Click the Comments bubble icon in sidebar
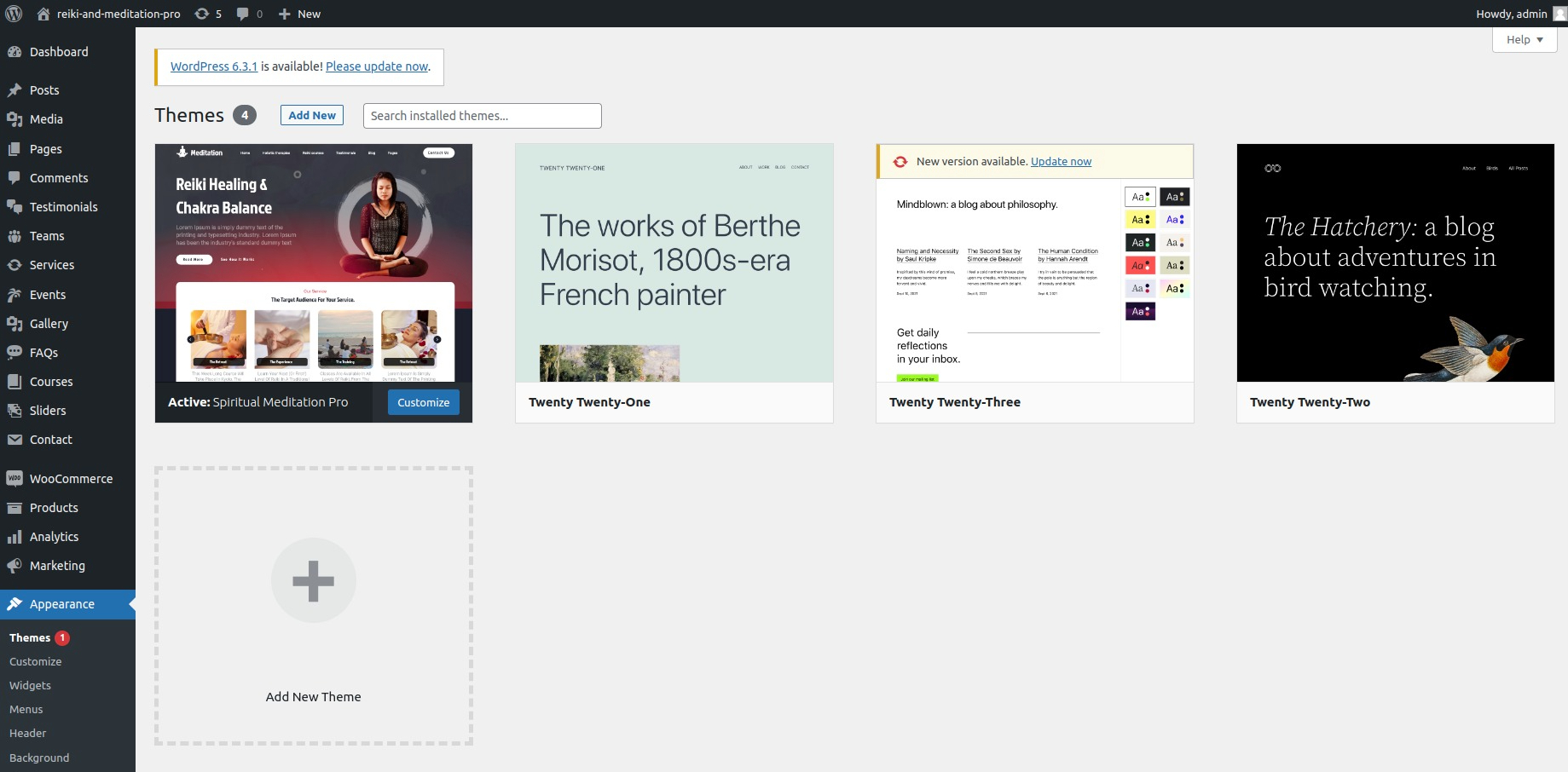The width and height of the screenshot is (1568, 772). tap(14, 178)
